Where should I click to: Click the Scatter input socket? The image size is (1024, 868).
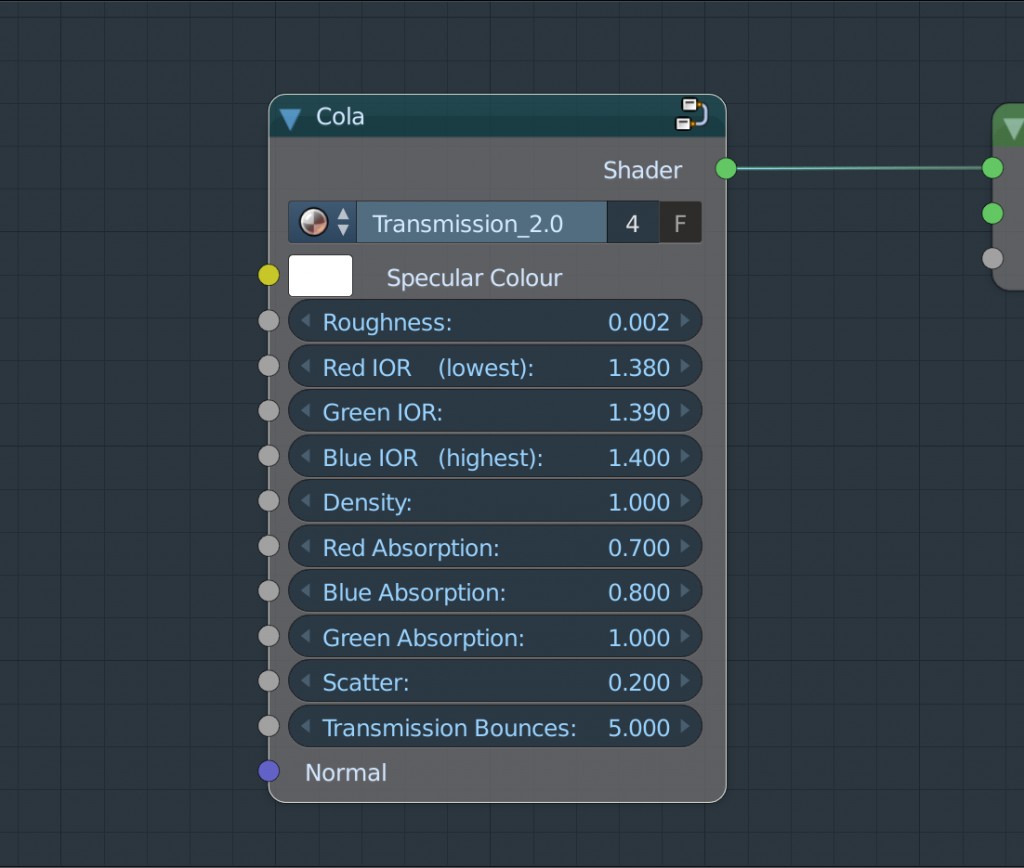point(268,681)
